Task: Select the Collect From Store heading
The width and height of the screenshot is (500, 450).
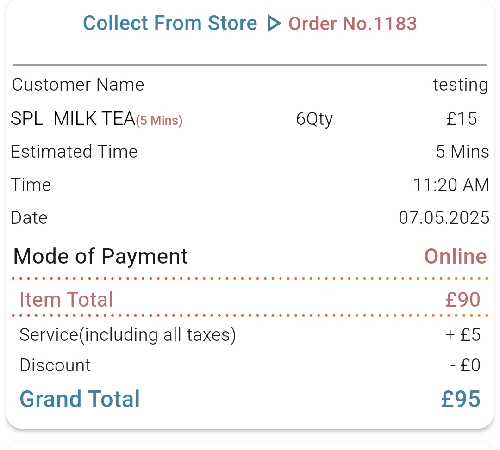Action: 170,23
